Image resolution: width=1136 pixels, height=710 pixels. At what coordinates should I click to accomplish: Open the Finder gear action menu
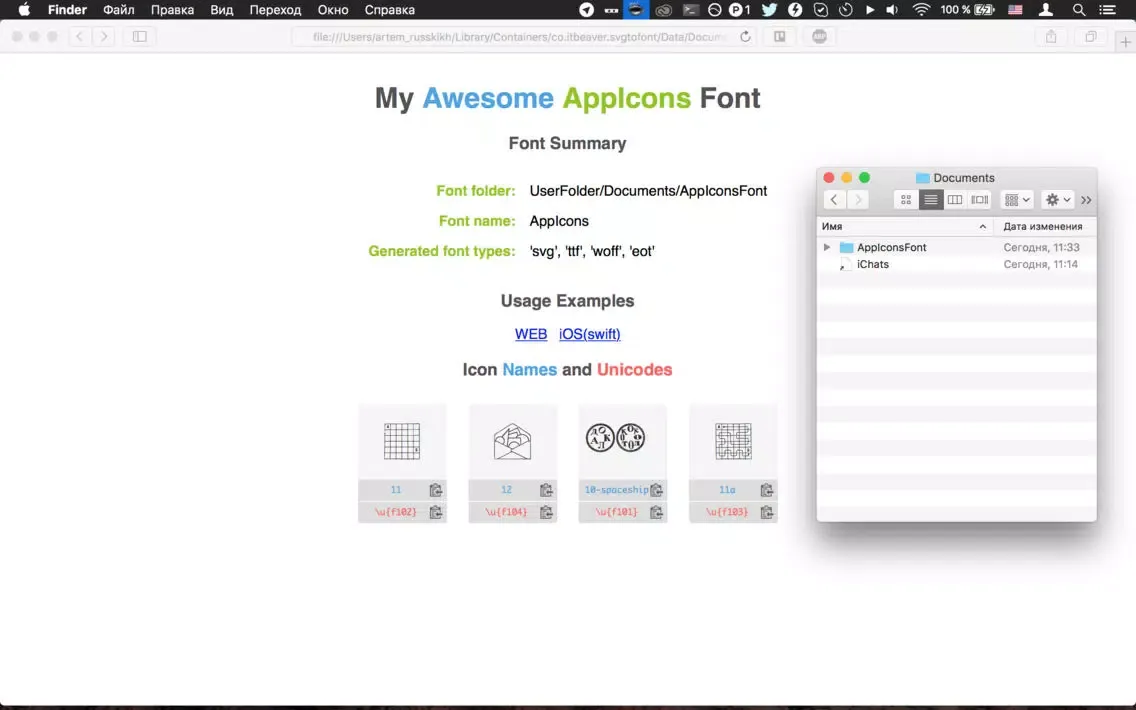pos(1058,200)
